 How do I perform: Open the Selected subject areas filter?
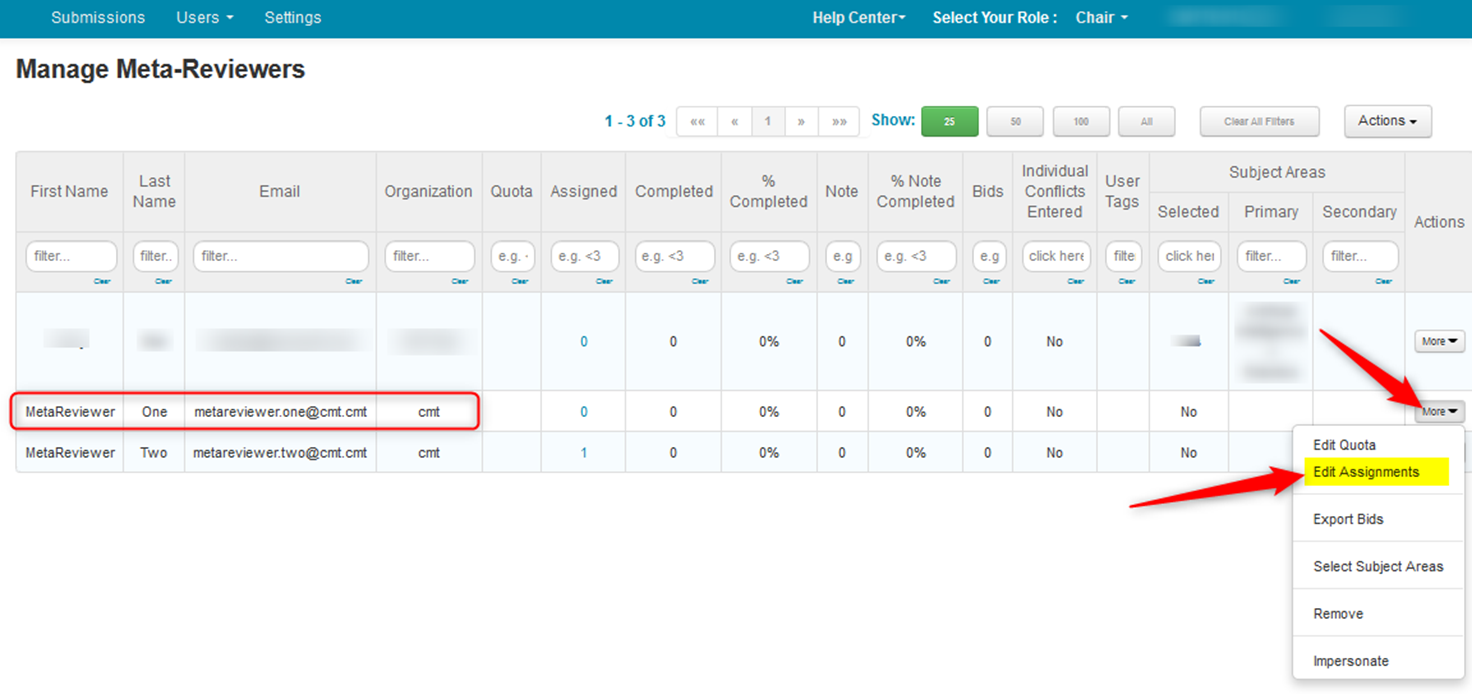(x=1189, y=256)
